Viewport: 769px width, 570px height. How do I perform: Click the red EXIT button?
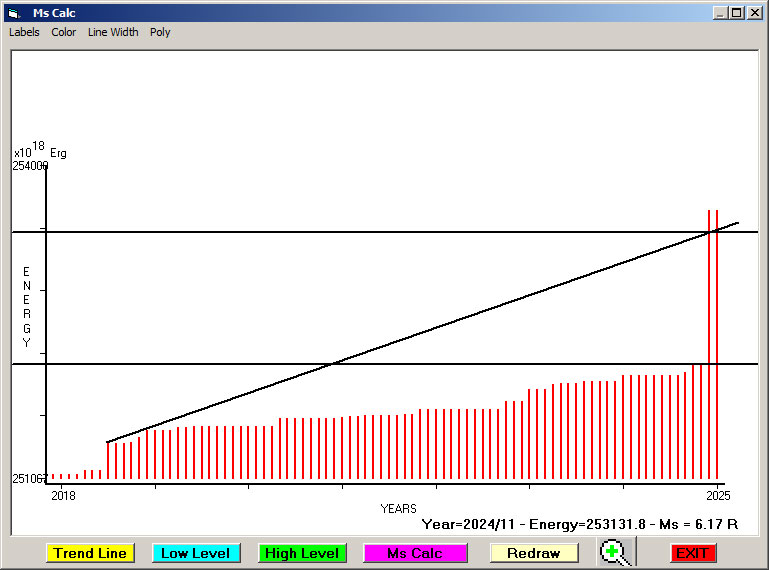(692, 553)
